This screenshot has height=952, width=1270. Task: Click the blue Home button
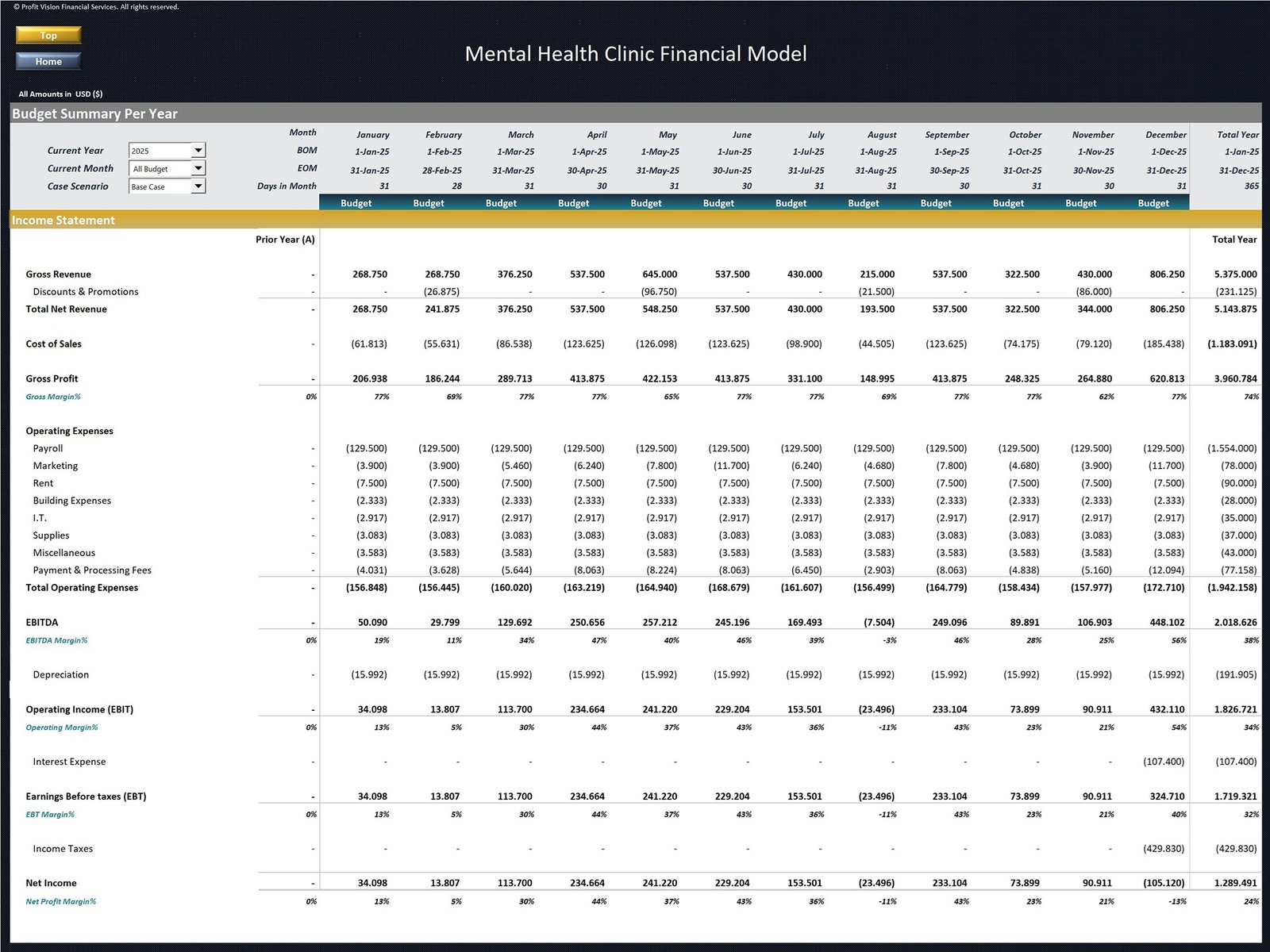(x=48, y=61)
